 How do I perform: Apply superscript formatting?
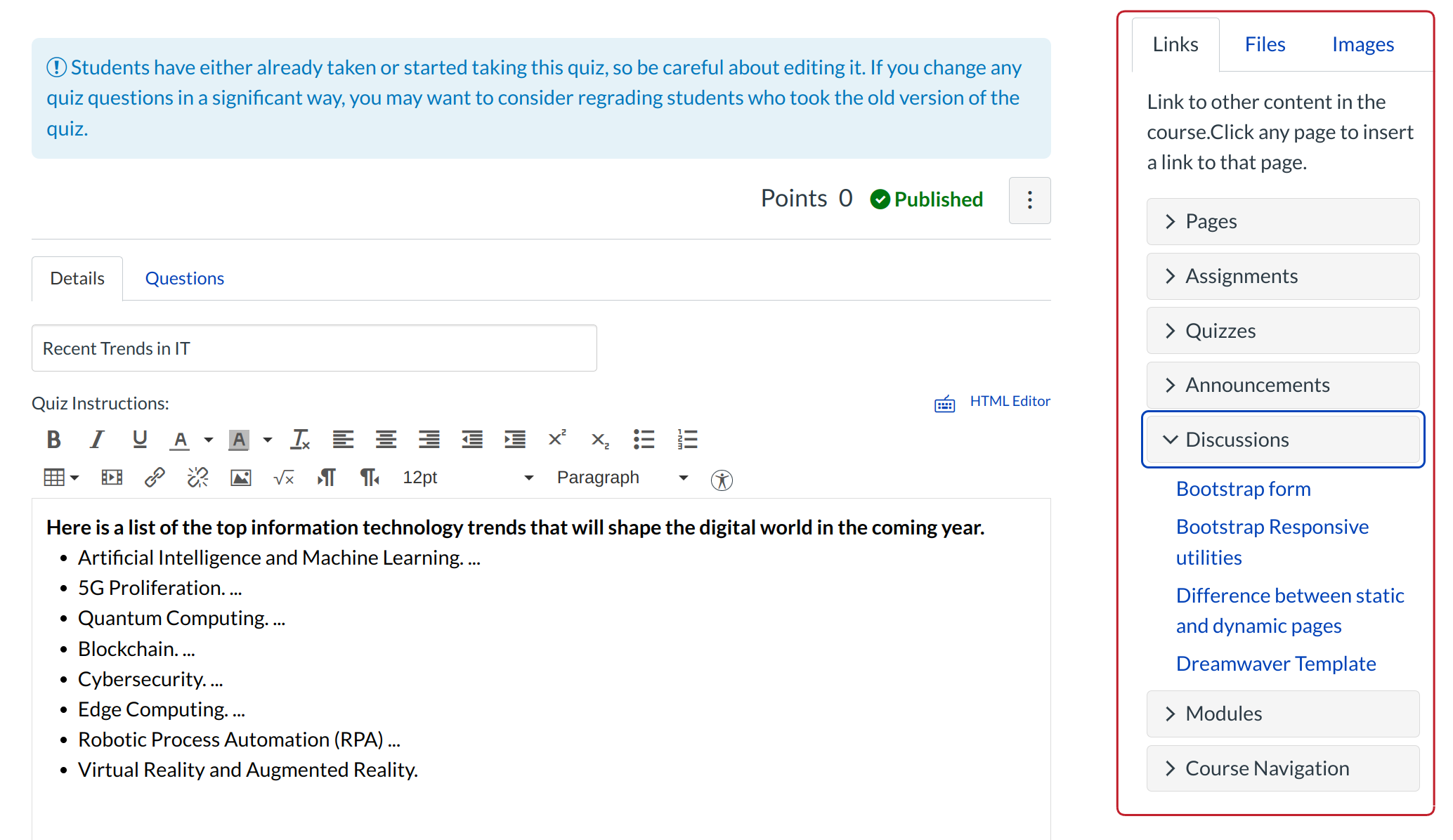[556, 438]
